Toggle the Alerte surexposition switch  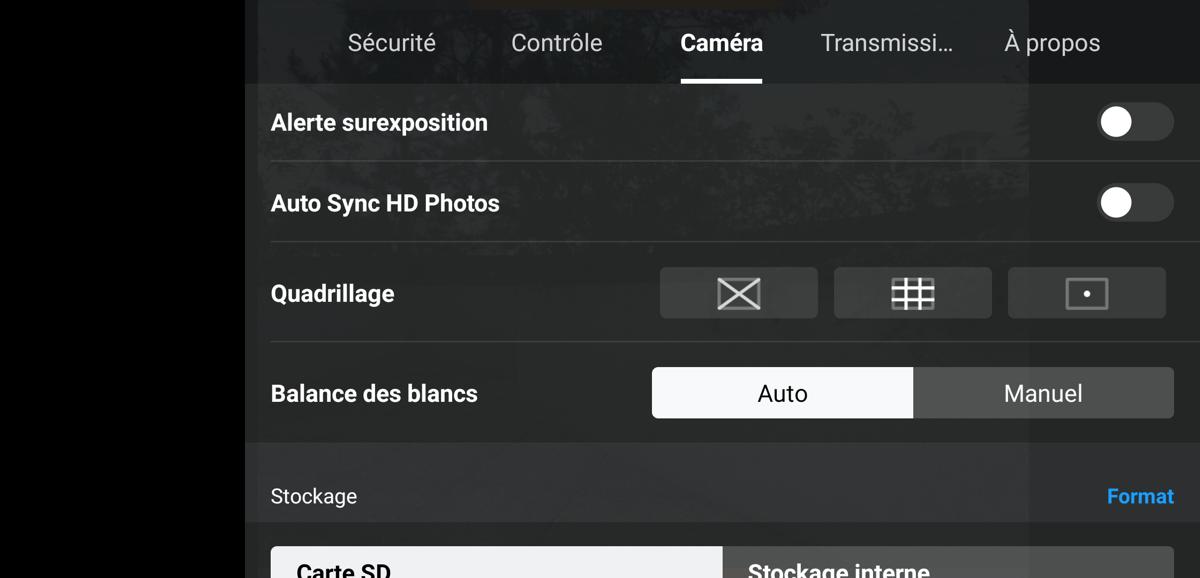1135,122
